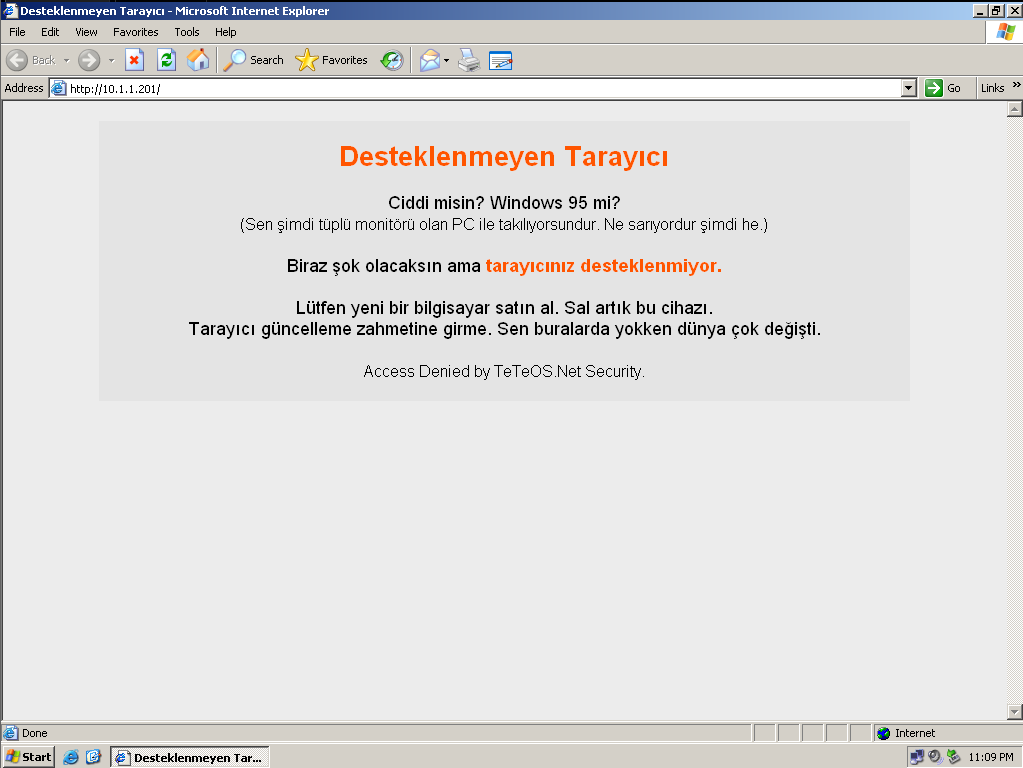This screenshot has width=1023, height=768.
Task: Open the Help menu
Action: pos(226,32)
